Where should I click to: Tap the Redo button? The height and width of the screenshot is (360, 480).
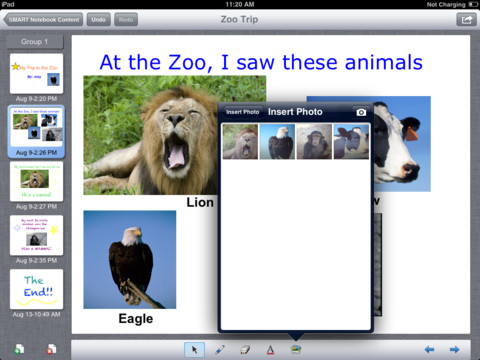coord(126,20)
